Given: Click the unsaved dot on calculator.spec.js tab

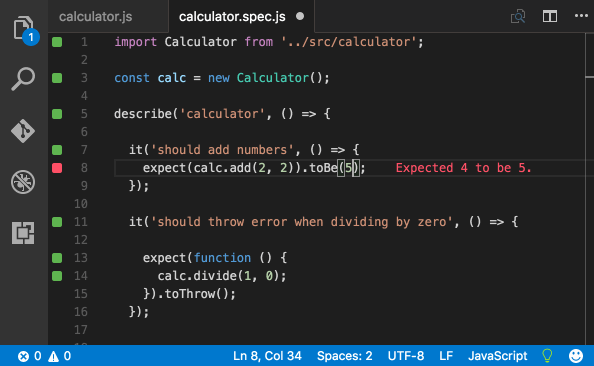Looking at the screenshot, I should point(300,16).
